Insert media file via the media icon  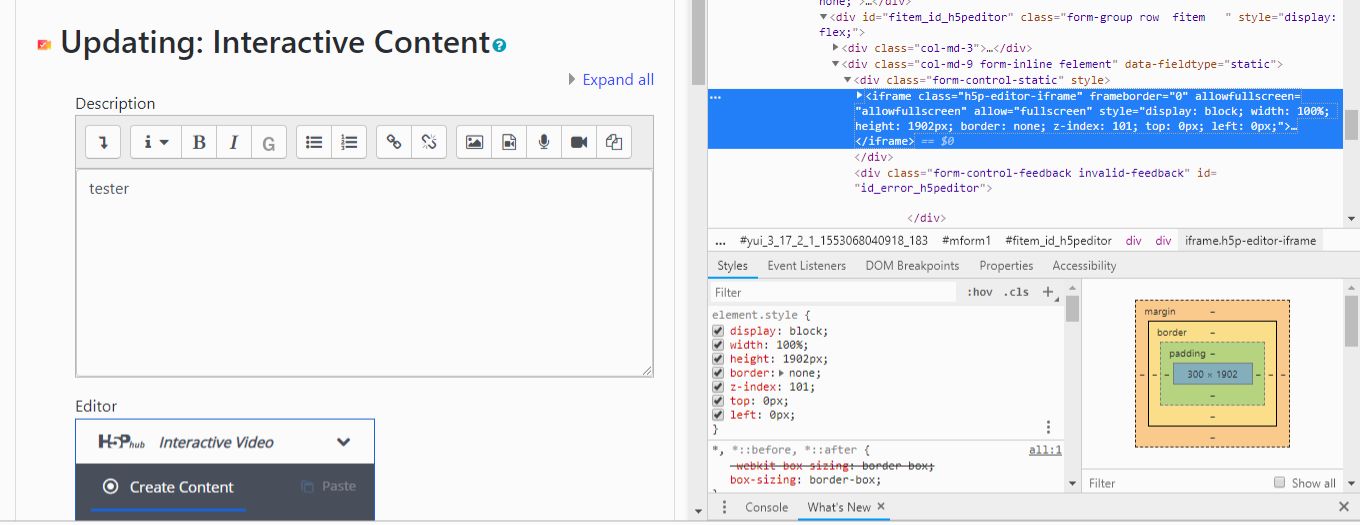509,142
